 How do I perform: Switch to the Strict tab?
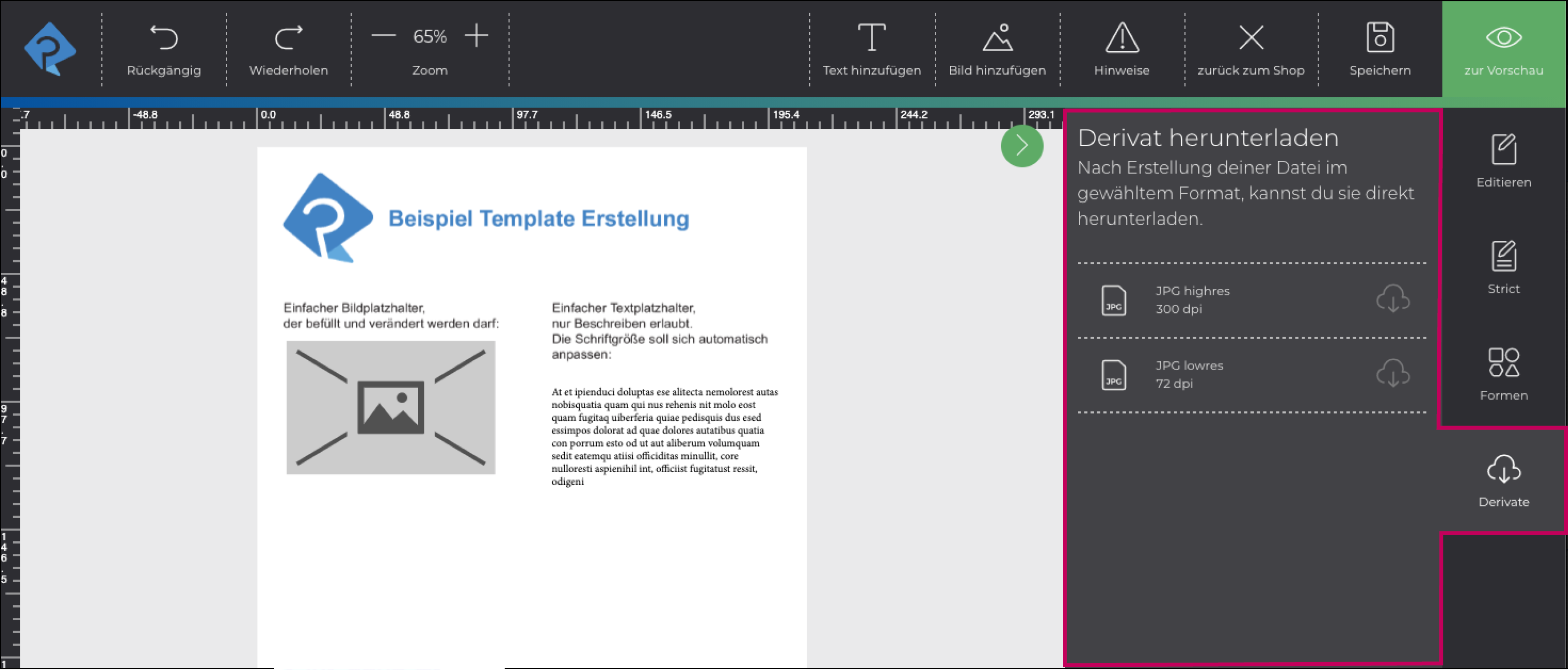1503,266
